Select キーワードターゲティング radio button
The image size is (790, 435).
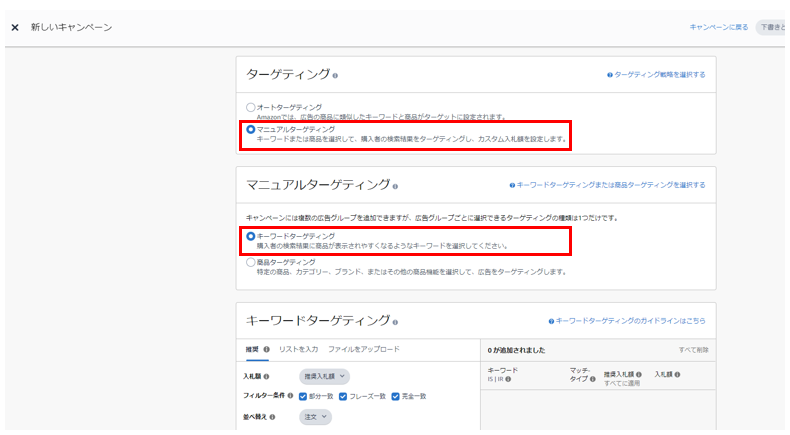250,236
